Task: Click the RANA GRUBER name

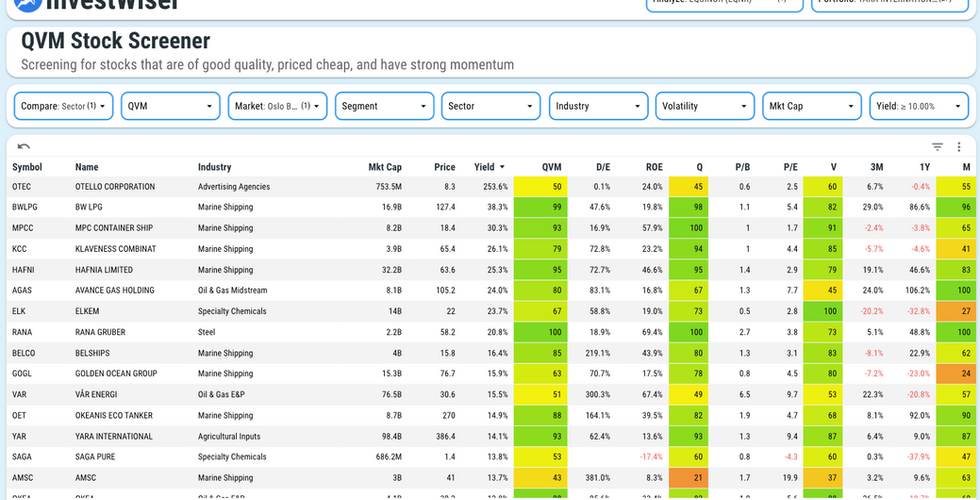Action: pyautogui.click(x=100, y=332)
